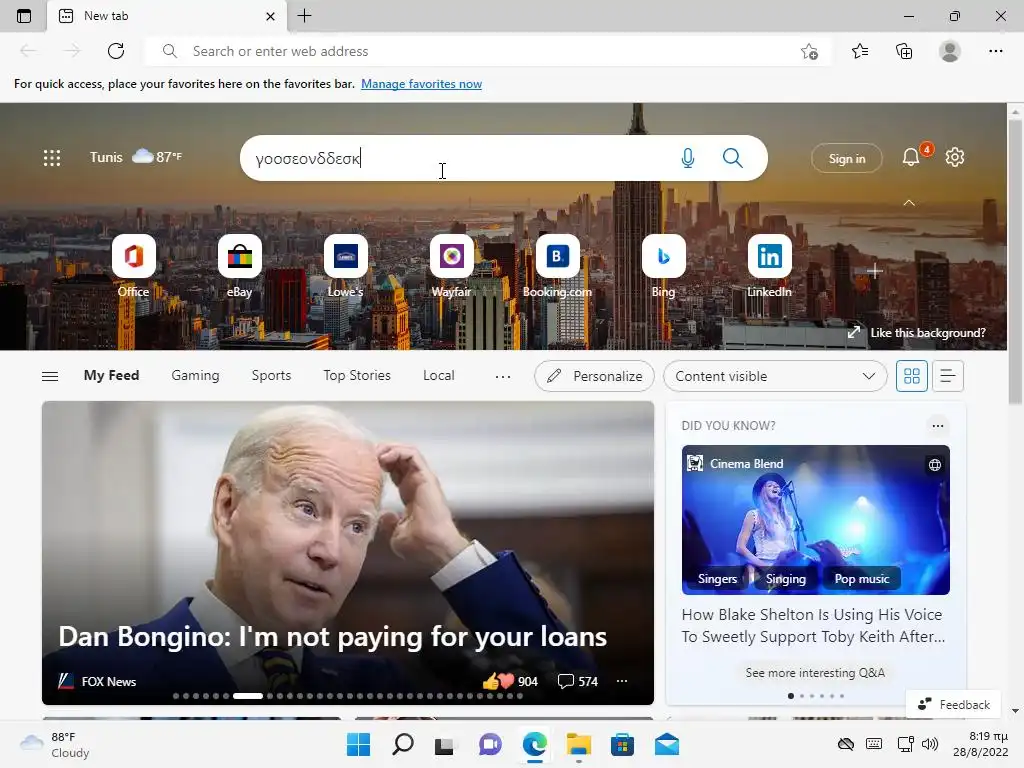The image size is (1024, 768).
Task: Open the feed hamburger menu
Action: pyautogui.click(x=50, y=376)
